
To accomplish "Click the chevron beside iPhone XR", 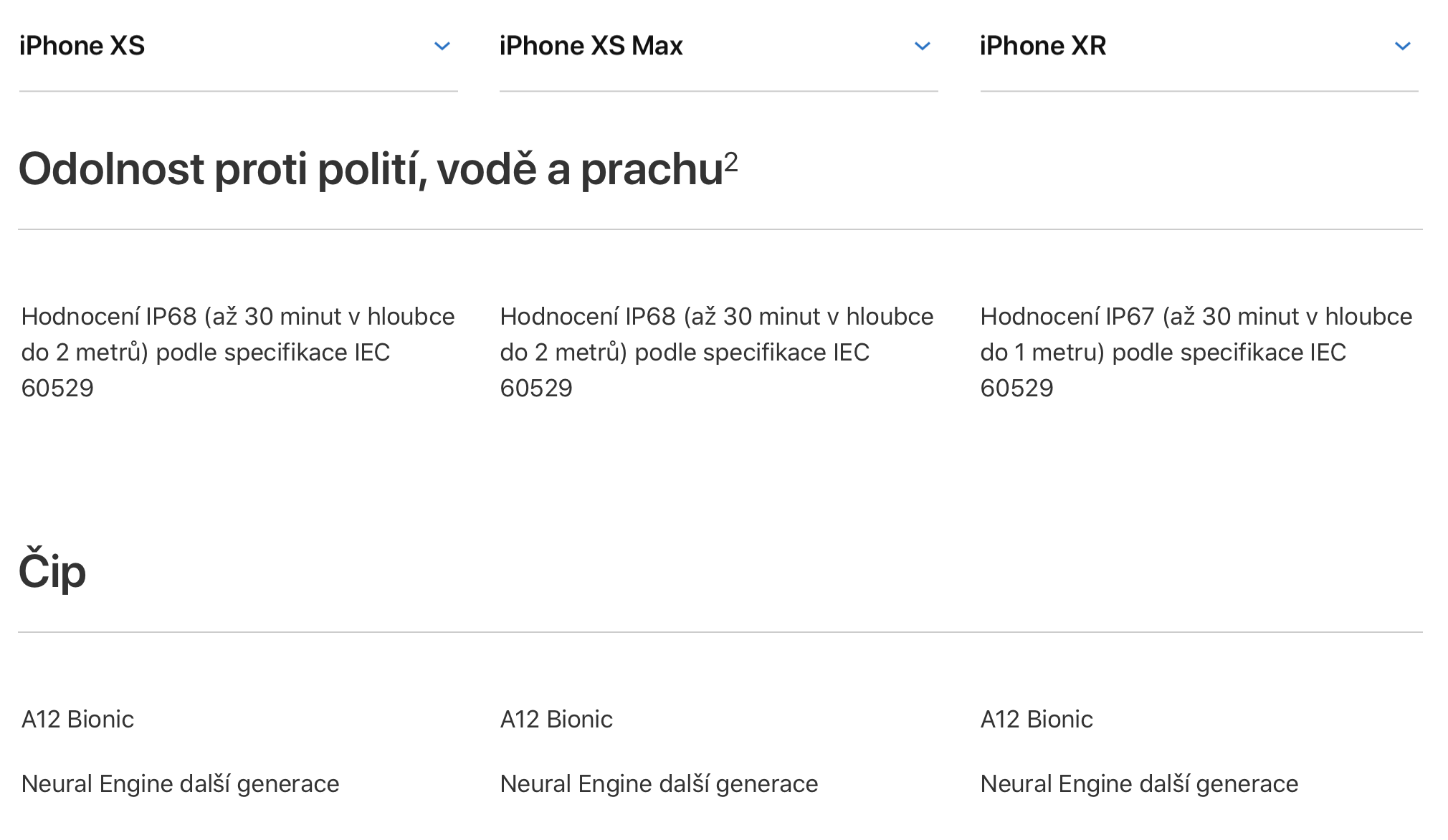I will pos(1403,47).
